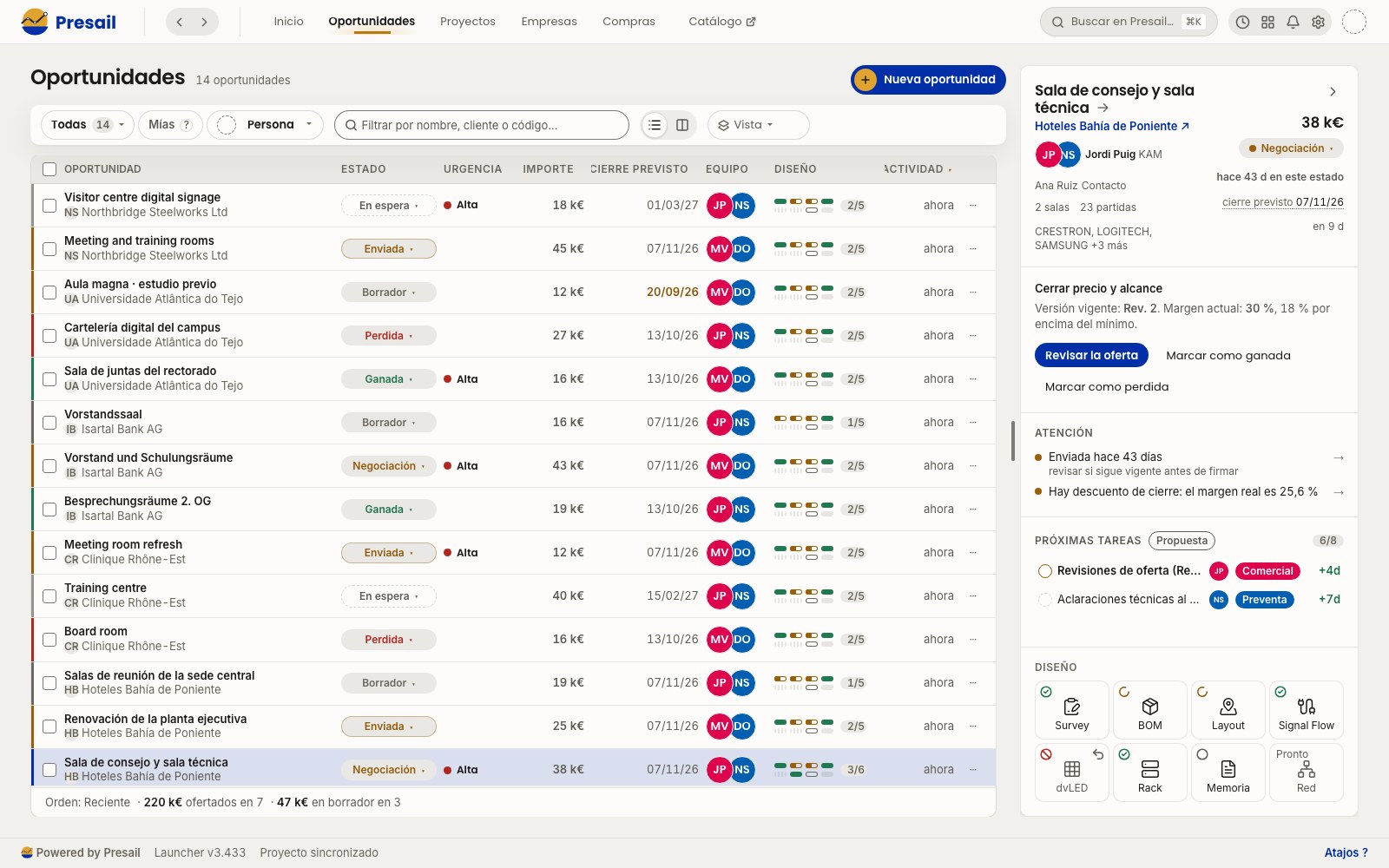This screenshot has width=1389, height=868.
Task: Open row menu for Visitor centre digital signage
Action: [972, 206]
